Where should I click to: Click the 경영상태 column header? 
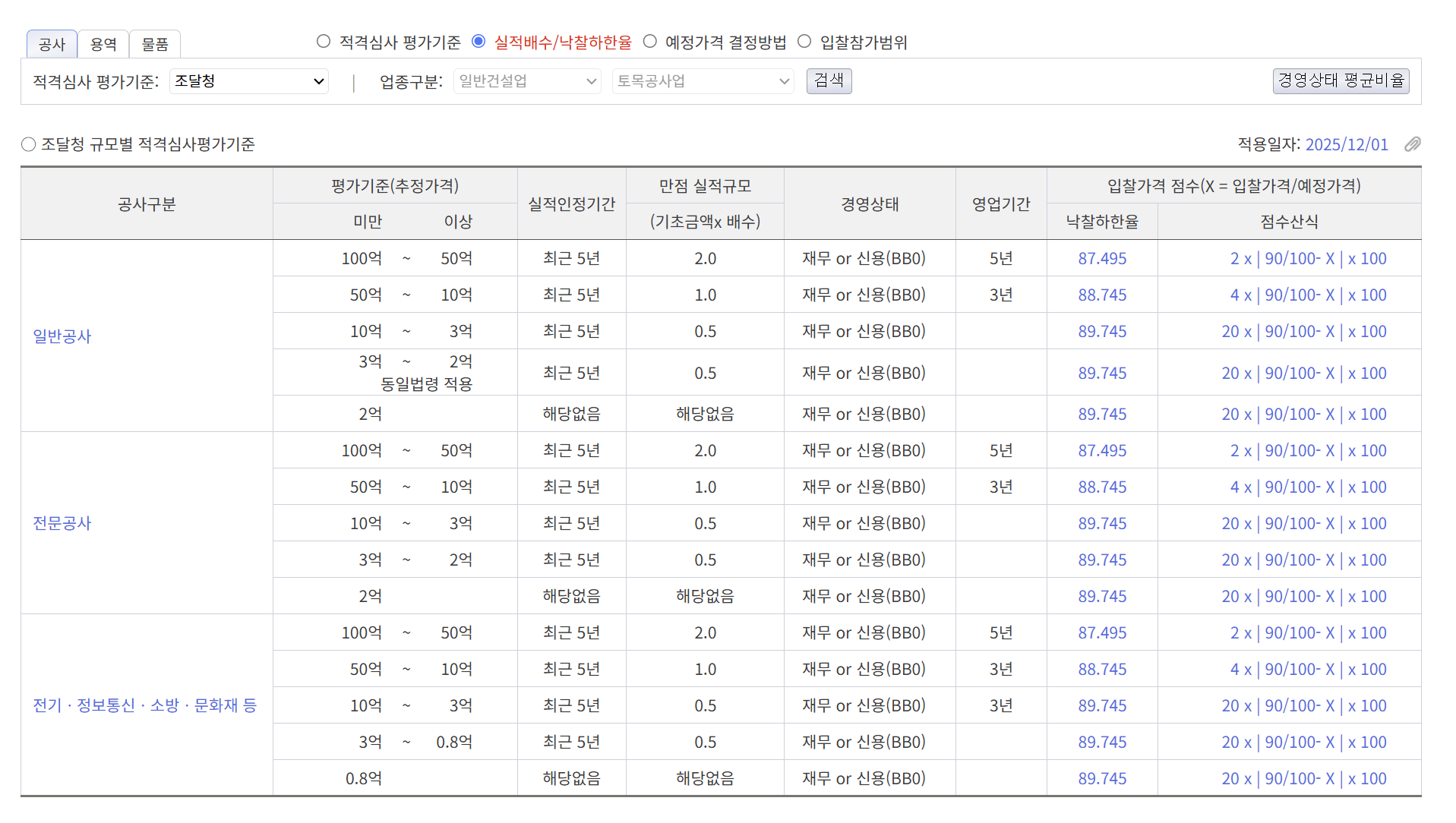[870, 204]
